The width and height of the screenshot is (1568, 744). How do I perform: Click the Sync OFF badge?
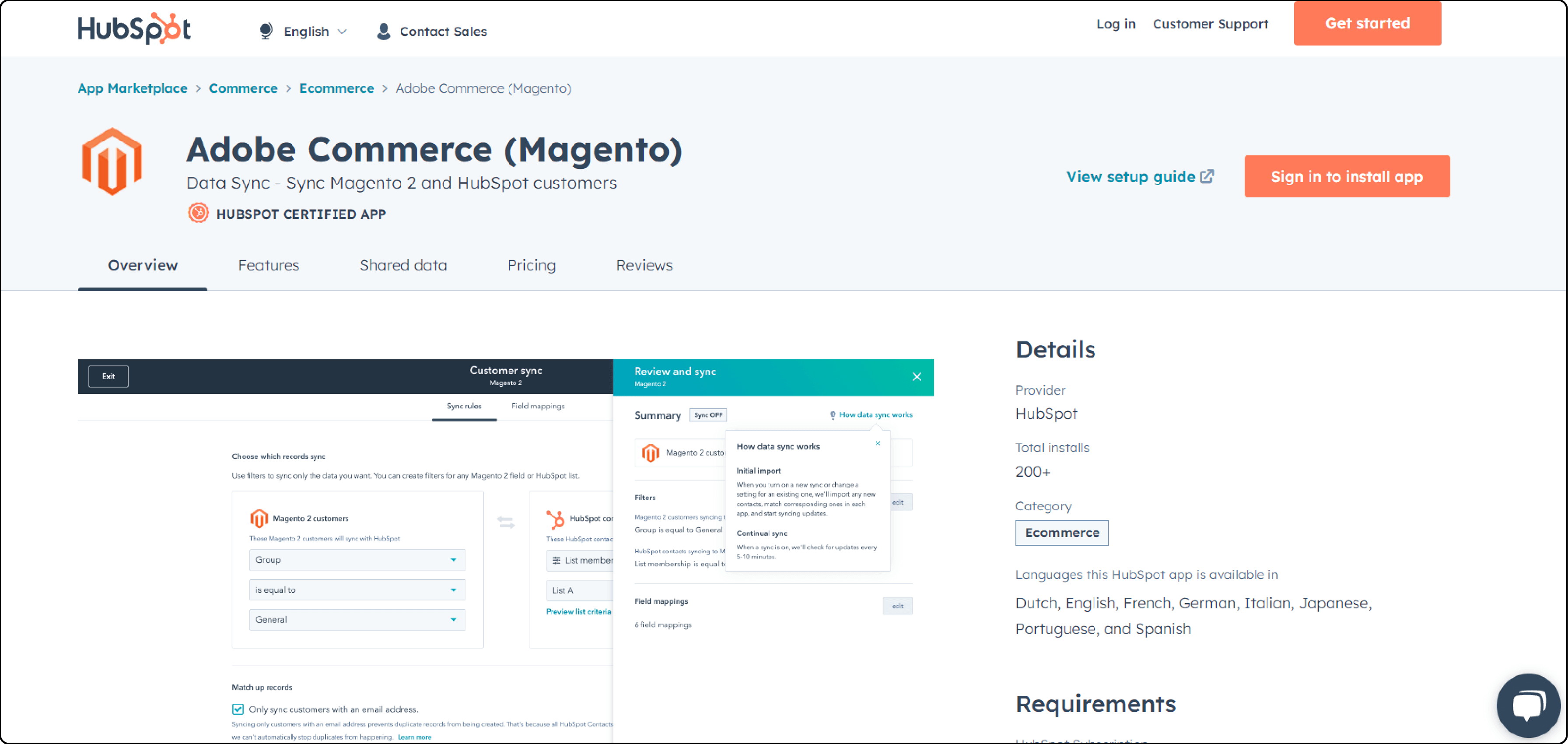708,415
